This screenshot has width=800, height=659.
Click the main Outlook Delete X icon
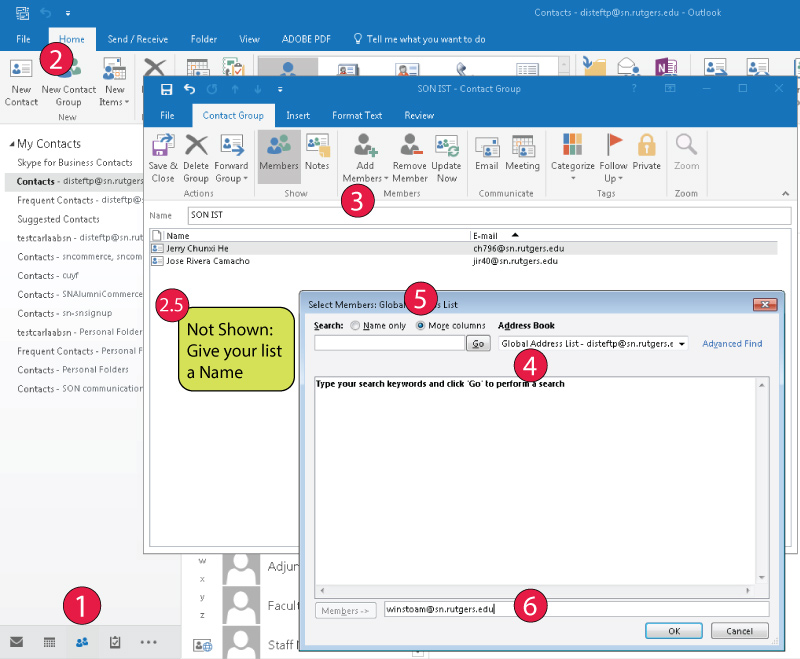point(154,67)
